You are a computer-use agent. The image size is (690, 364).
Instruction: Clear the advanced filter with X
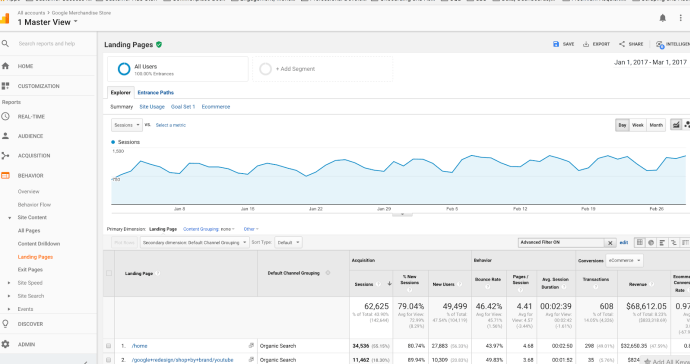point(610,243)
